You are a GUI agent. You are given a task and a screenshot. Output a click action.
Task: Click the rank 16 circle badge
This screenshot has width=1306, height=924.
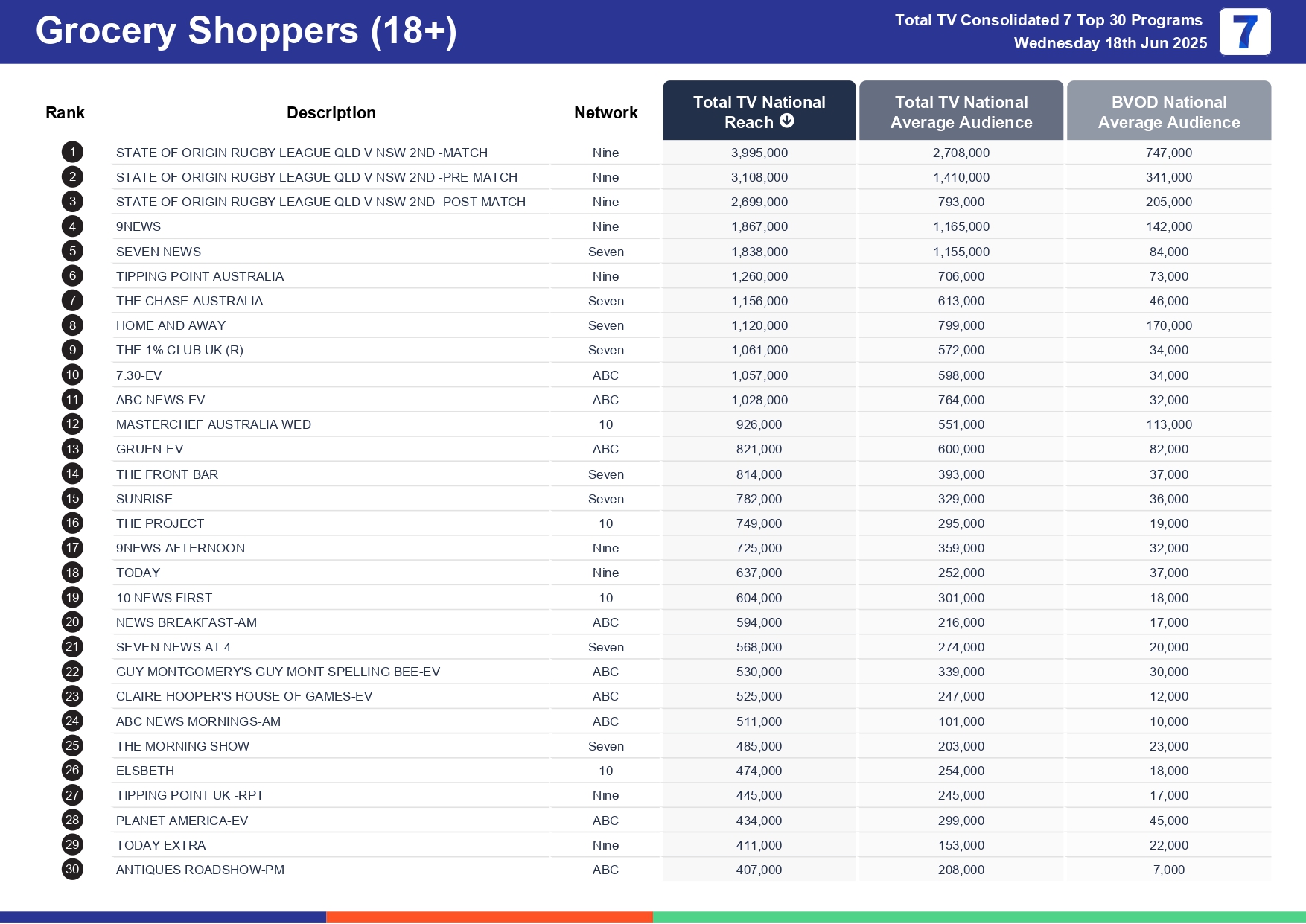click(x=72, y=523)
